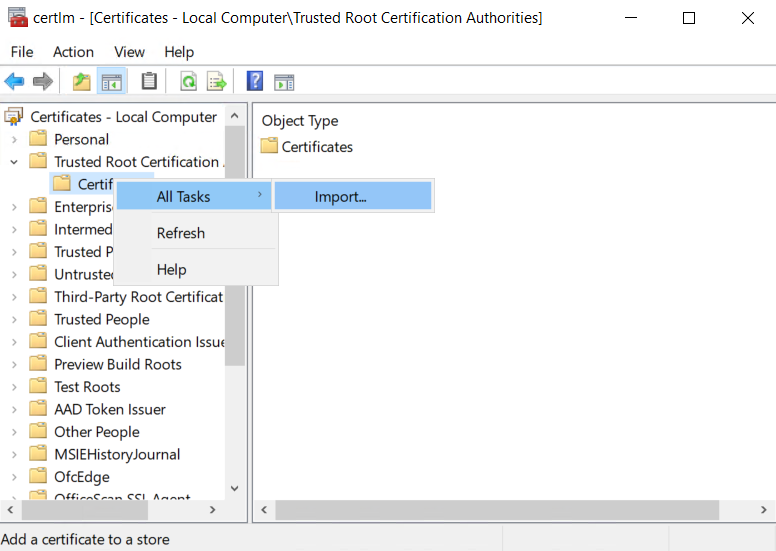Click the Certificates - Local Computer root icon
Viewport: 776px width, 551px height.
tap(13, 117)
